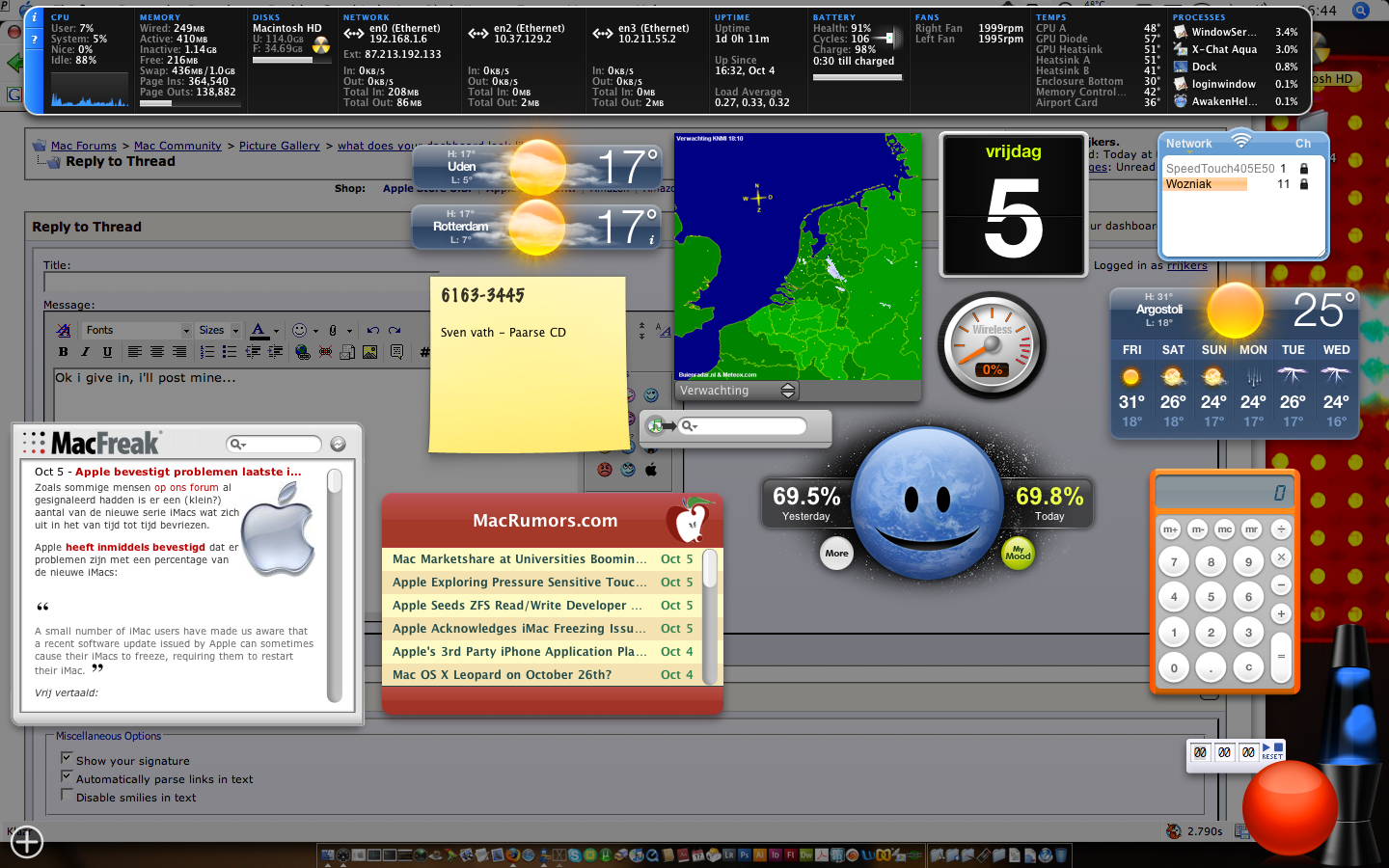Click the info button on Rotterdam weather
1389x868 pixels.
(651, 239)
